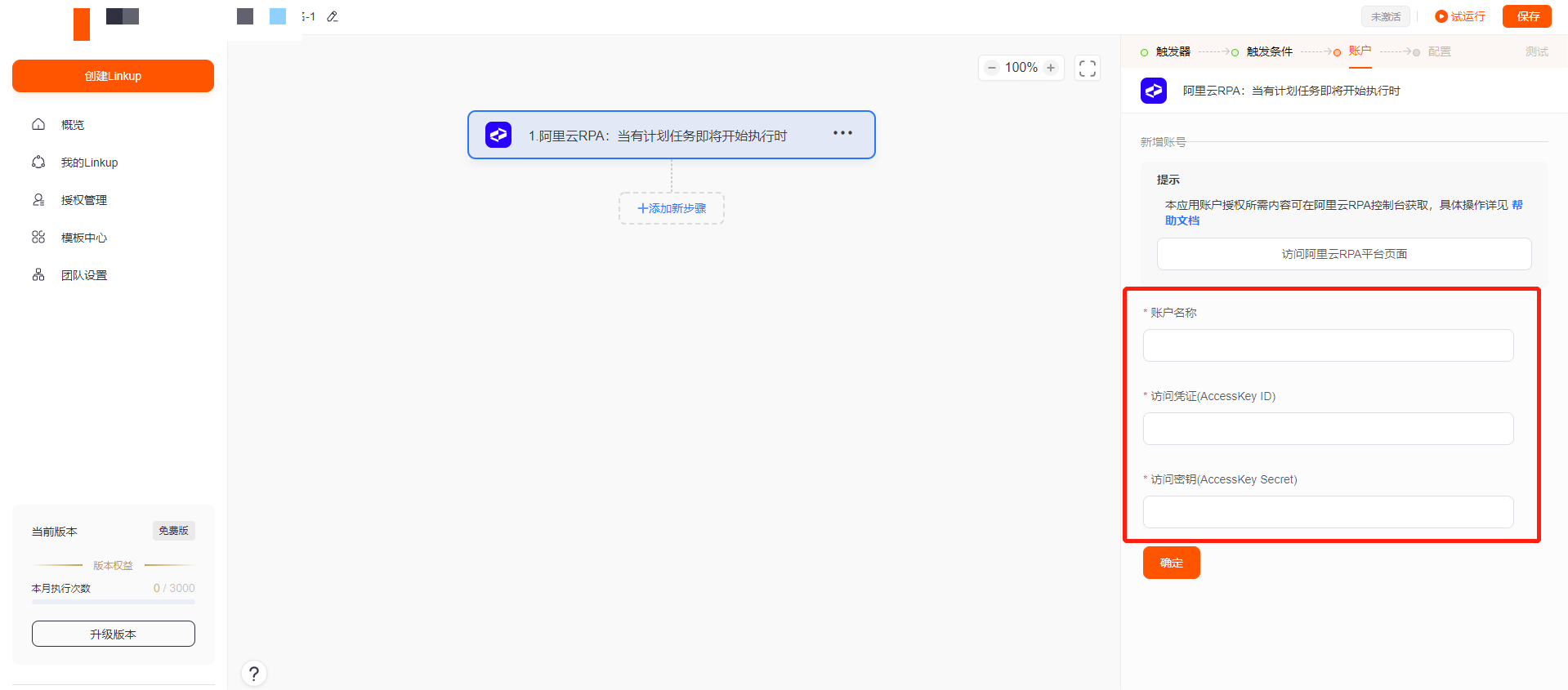Viewport: 1568px width, 690px height.
Task: Click the 授权管理 sidebar icon
Action: [38, 200]
